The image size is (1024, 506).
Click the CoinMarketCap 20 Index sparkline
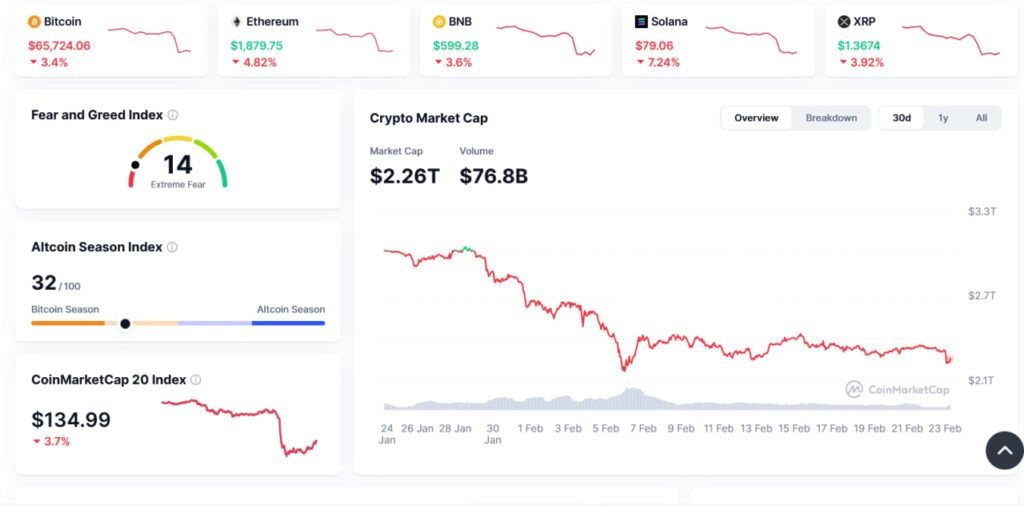pyautogui.click(x=239, y=427)
